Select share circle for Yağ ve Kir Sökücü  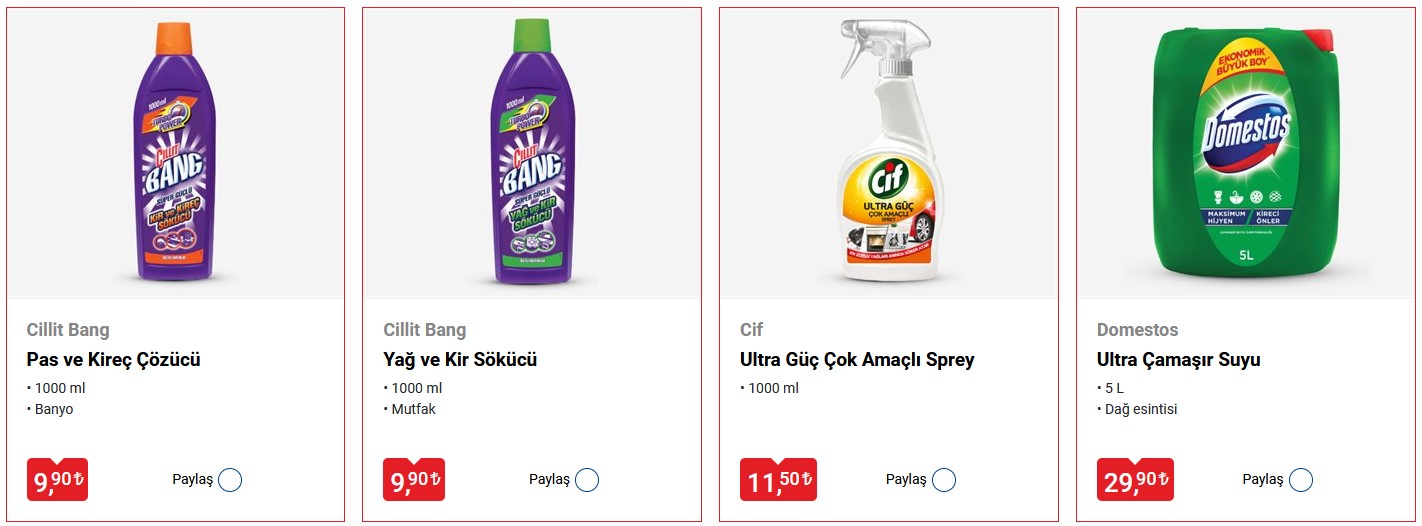tap(587, 480)
